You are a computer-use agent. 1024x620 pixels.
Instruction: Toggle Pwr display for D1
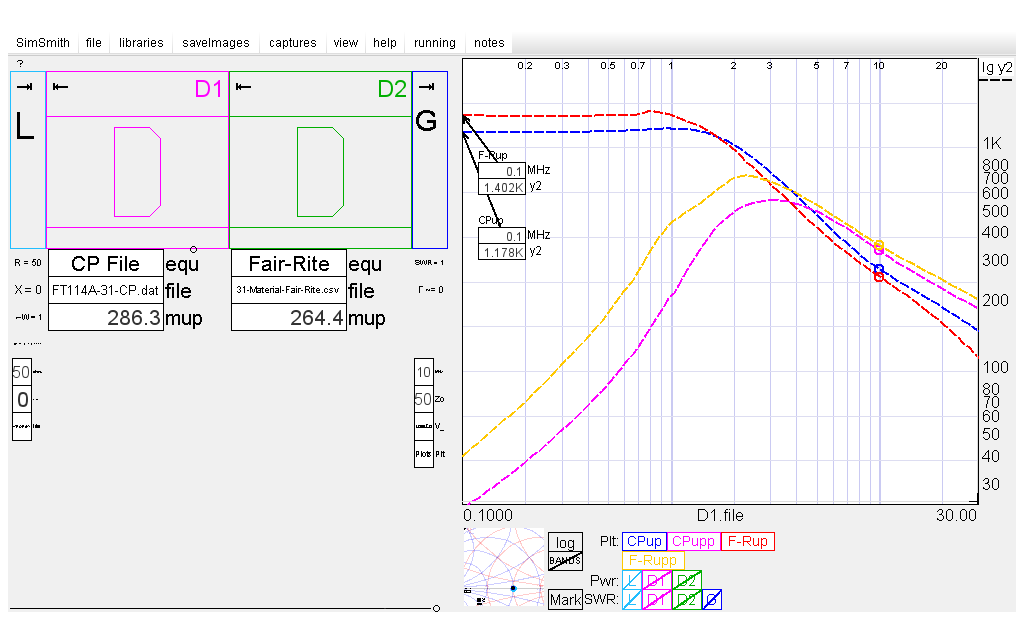click(656, 580)
